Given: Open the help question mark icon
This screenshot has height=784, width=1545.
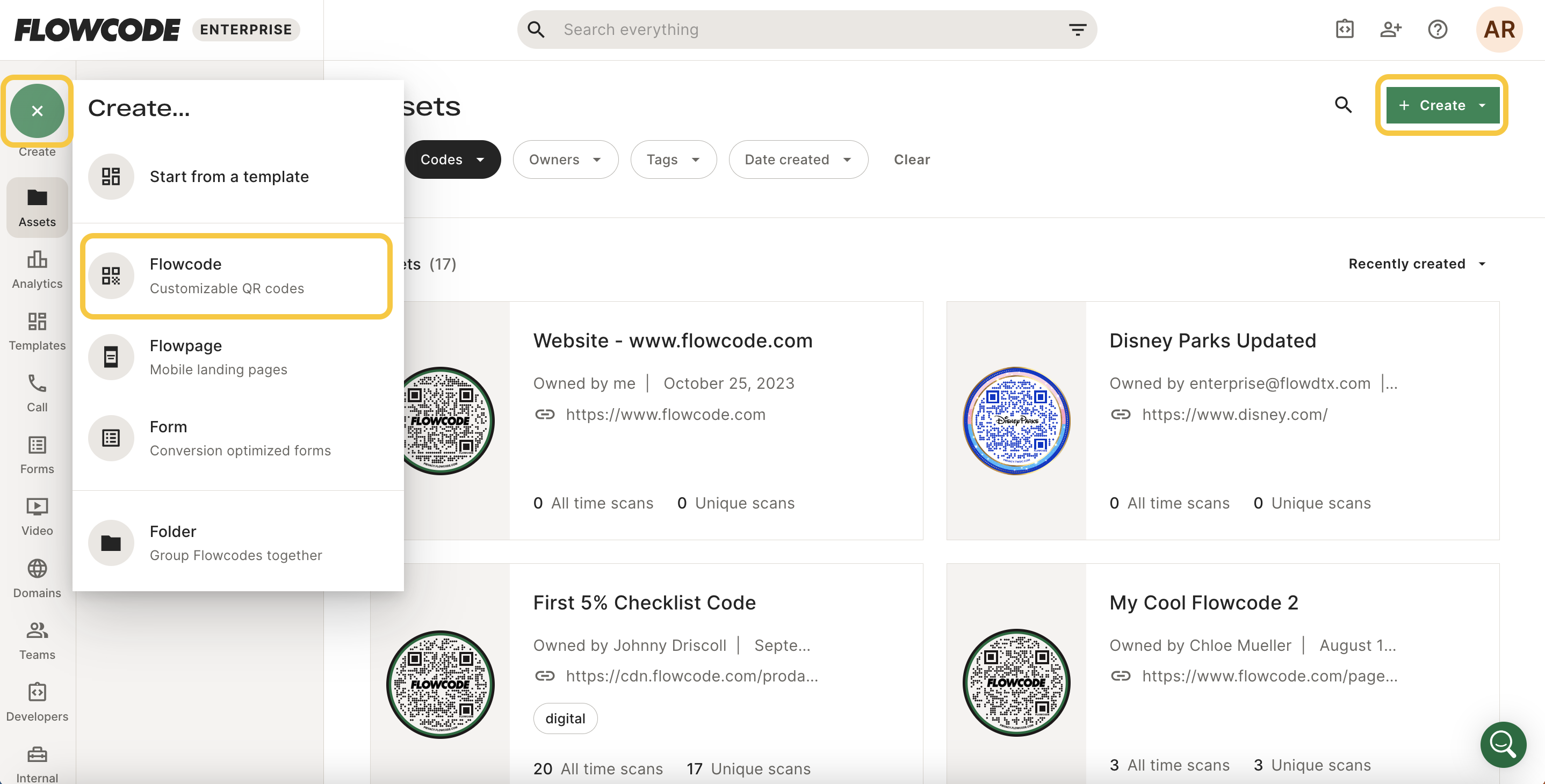Looking at the screenshot, I should click(x=1437, y=30).
